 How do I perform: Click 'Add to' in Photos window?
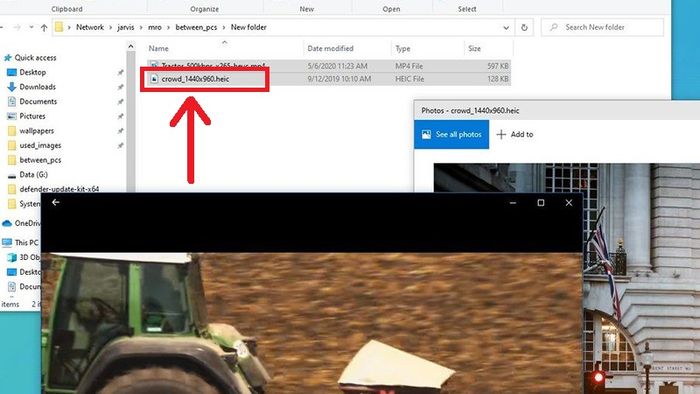coord(515,134)
